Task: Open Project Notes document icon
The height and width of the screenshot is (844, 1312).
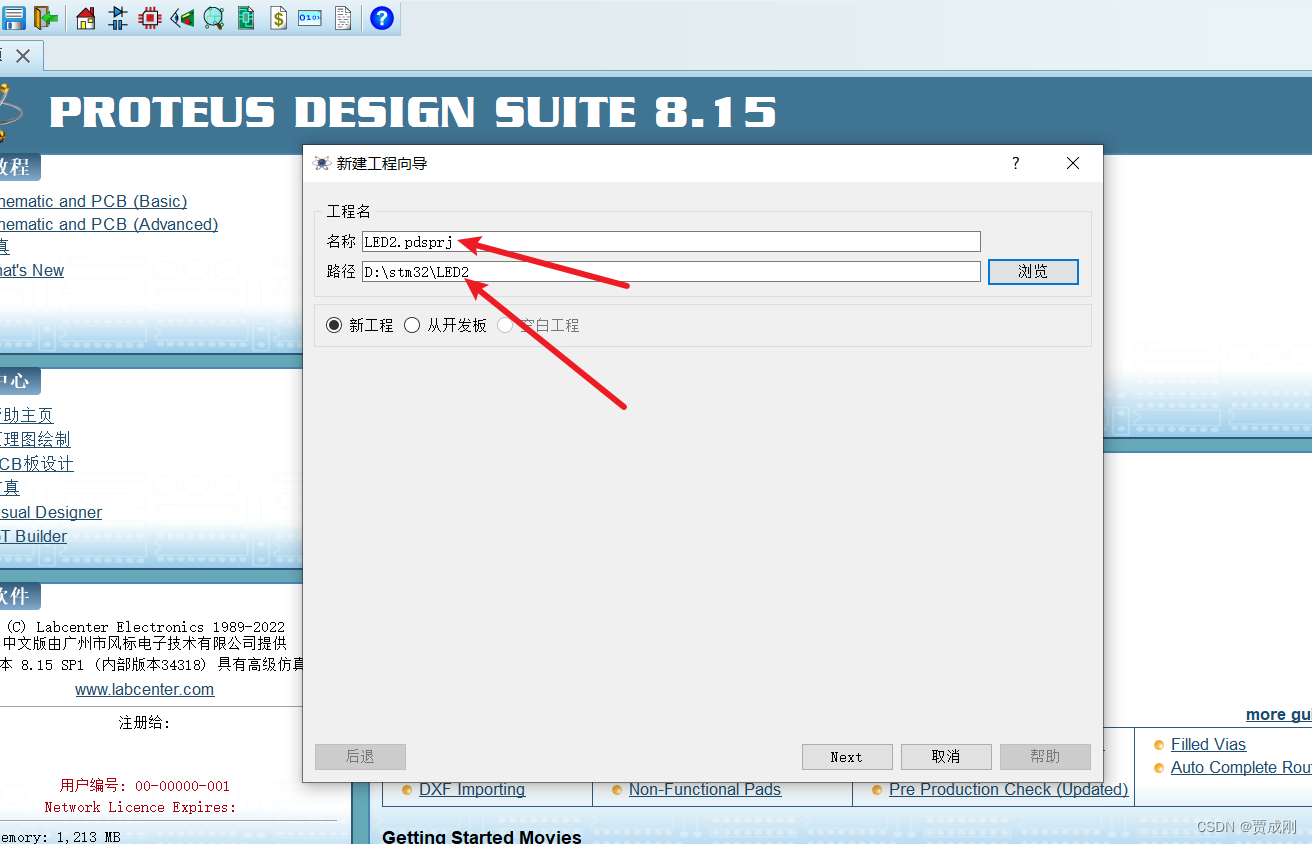Action: [x=342, y=17]
